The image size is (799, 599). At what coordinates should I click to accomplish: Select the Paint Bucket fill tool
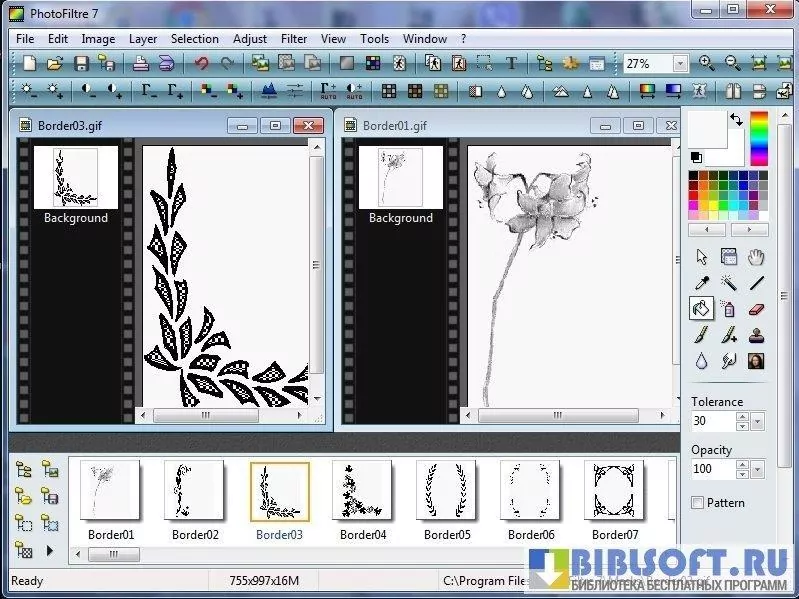coord(701,309)
